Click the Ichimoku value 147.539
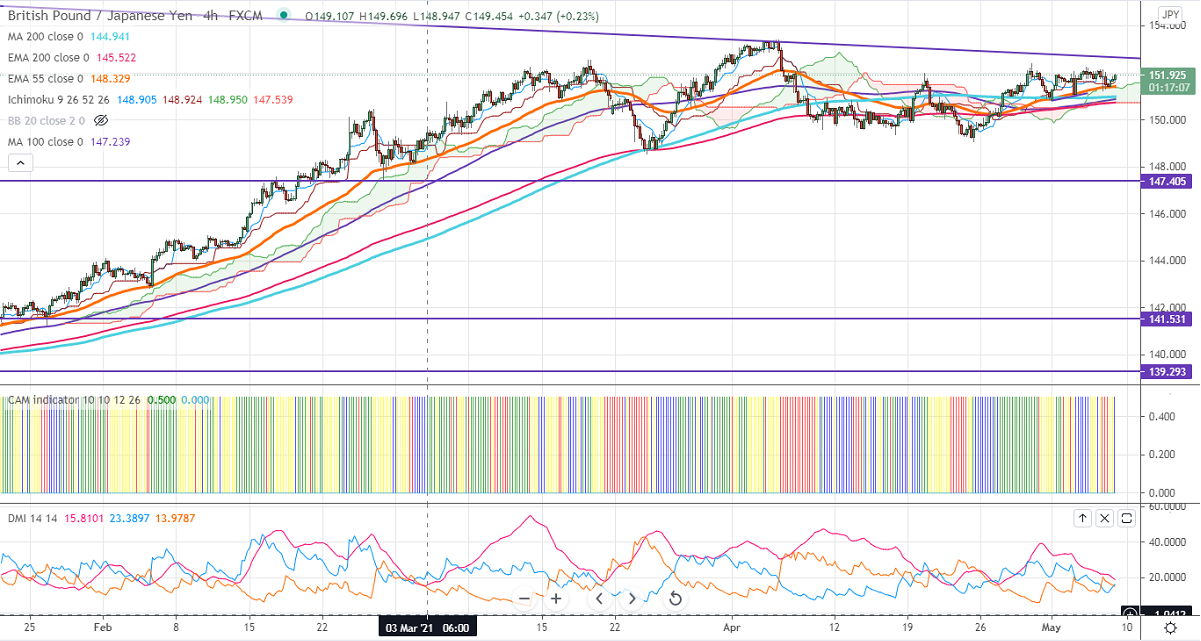Image resolution: width=1201 pixels, height=641 pixels. [x=274, y=99]
